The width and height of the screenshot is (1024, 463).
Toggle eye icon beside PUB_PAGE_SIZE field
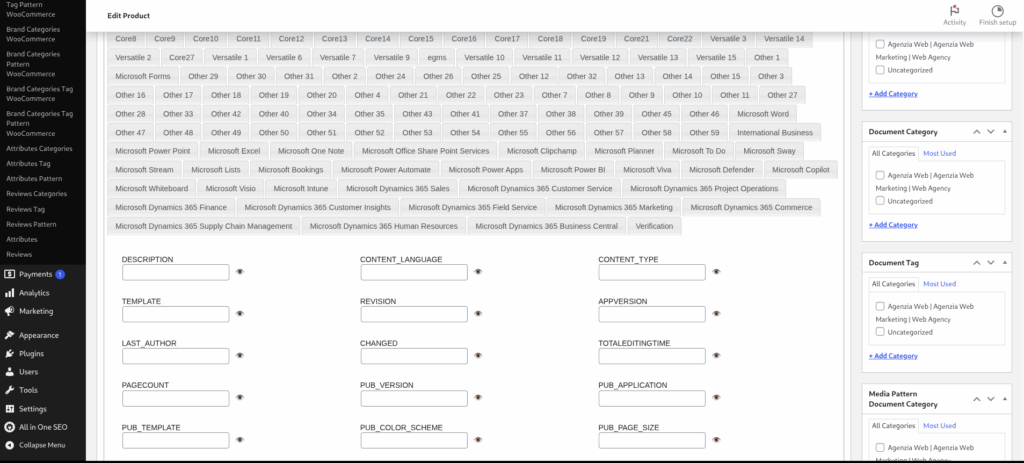tap(716, 439)
